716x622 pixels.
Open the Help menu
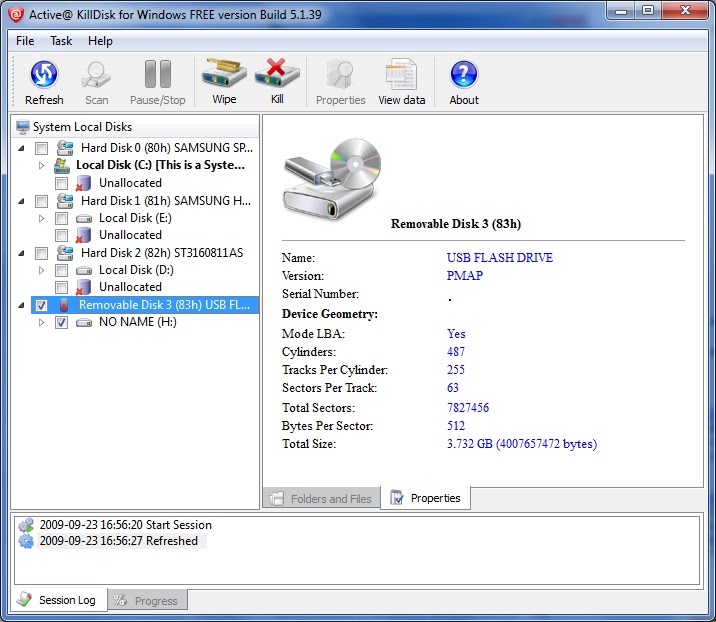pyautogui.click(x=100, y=41)
